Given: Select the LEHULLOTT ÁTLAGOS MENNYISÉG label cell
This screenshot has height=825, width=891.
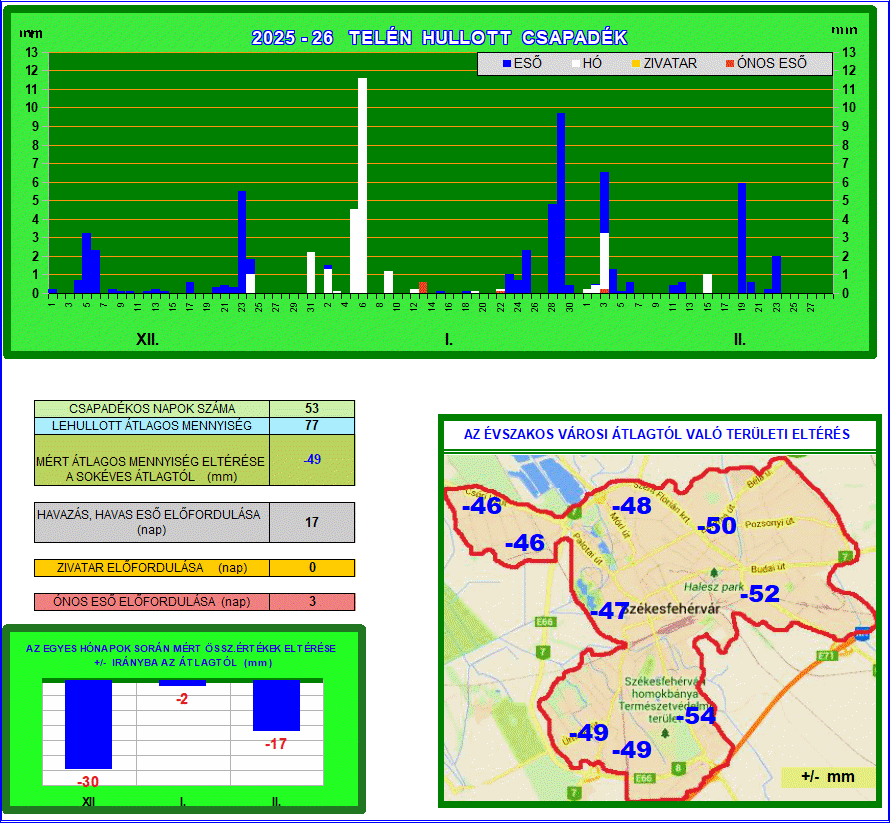Looking at the screenshot, I should pos(152,426).
